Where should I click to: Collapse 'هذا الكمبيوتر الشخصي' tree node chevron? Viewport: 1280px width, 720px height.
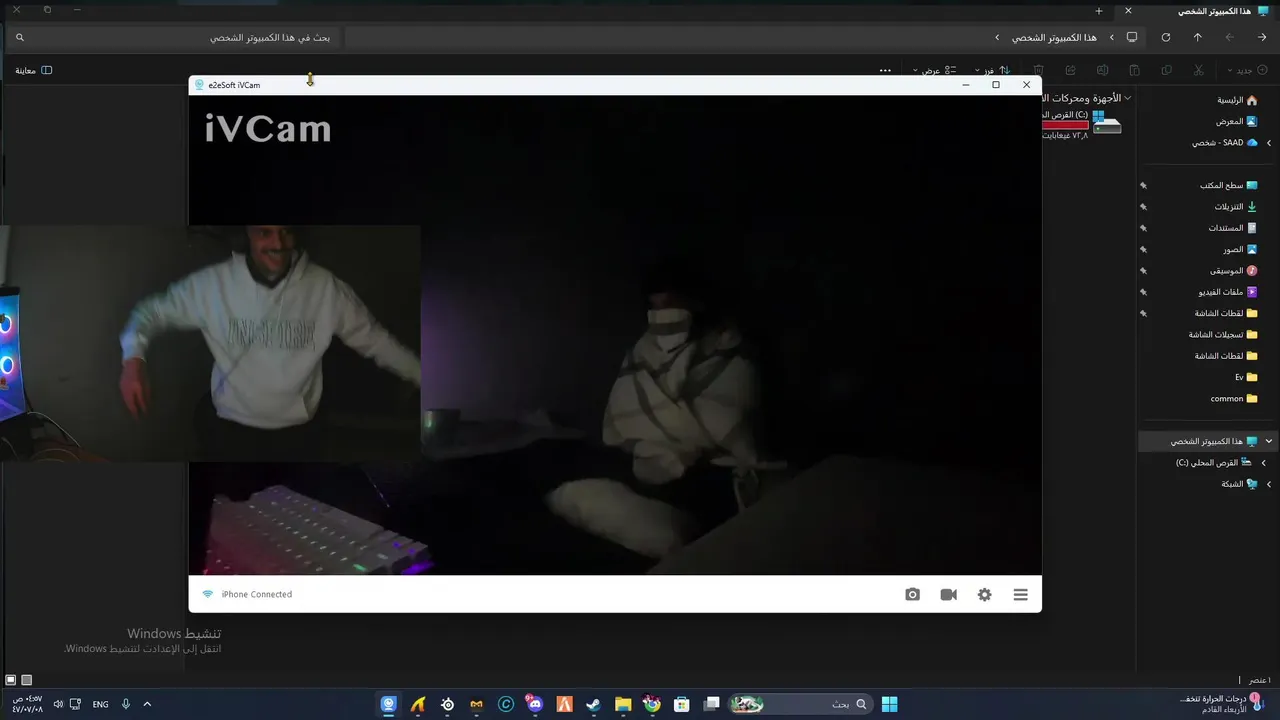pos(1269,441)
